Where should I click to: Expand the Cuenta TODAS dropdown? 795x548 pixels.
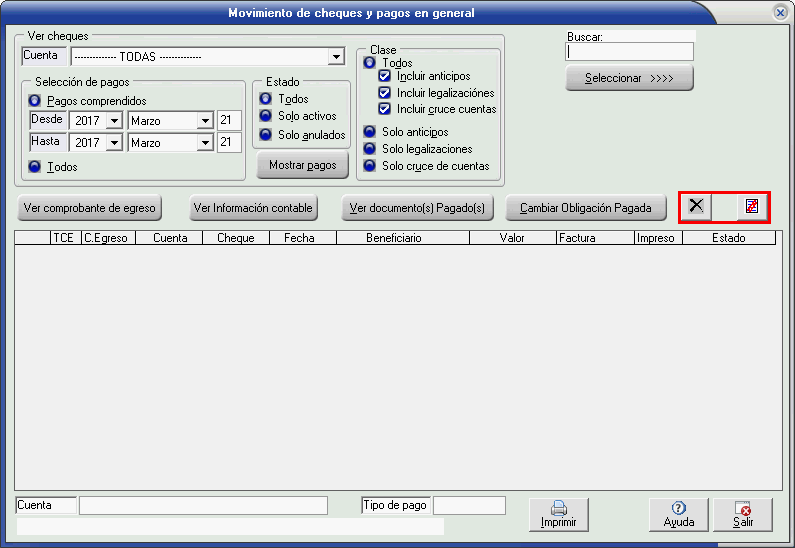pyautogui.click(x=336, y=57)
